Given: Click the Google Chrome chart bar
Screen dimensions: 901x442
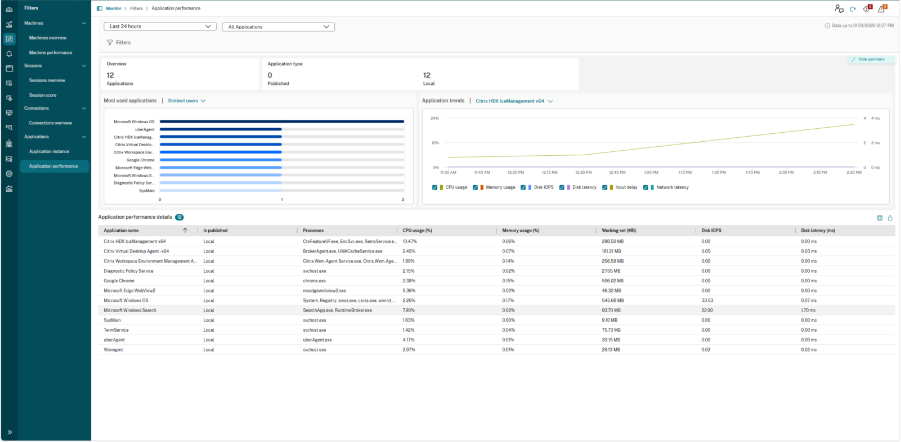Looking at the screenshot, I should click(221, 160).
